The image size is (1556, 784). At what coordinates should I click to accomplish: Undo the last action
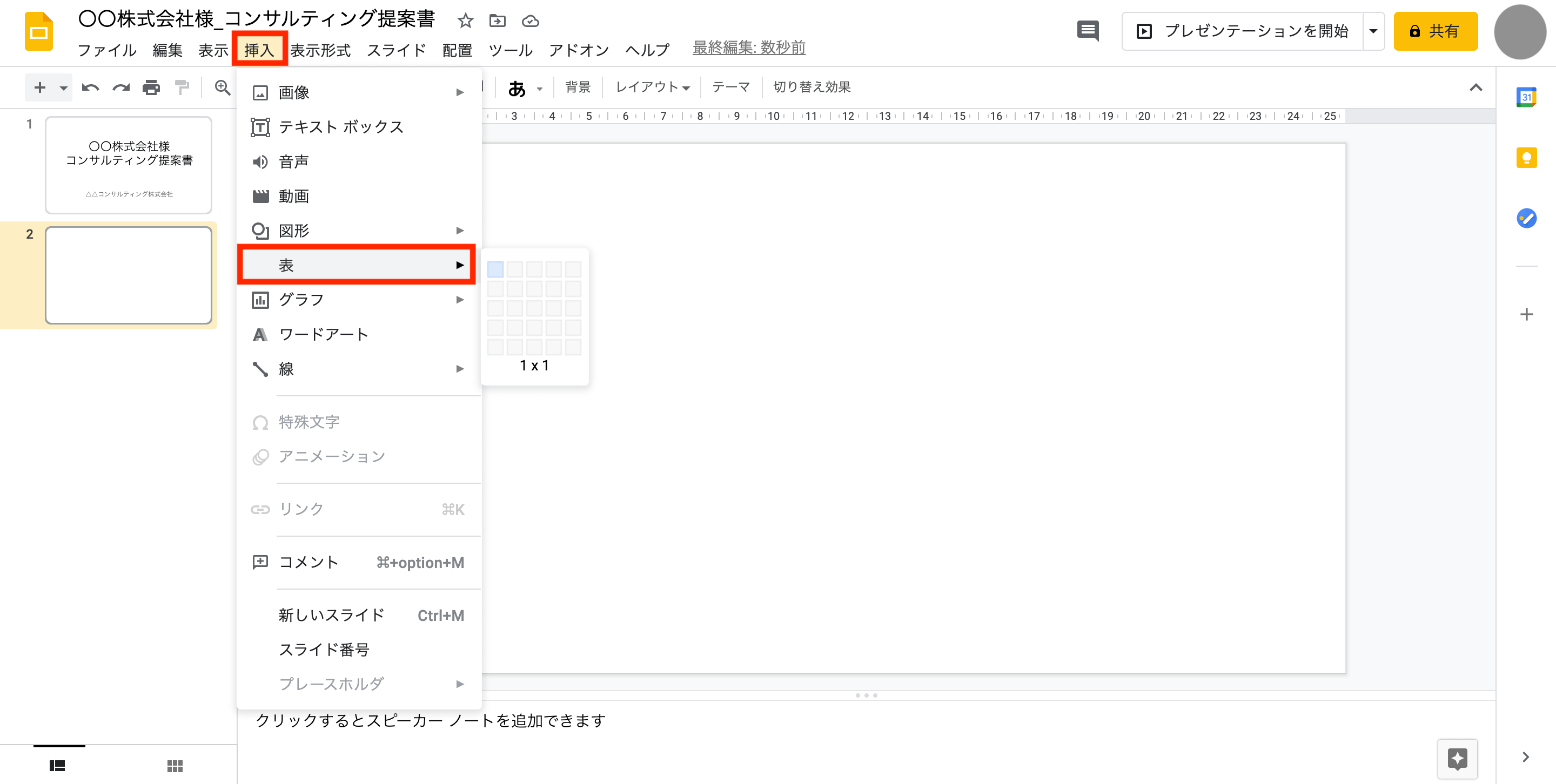pos(91,87)
